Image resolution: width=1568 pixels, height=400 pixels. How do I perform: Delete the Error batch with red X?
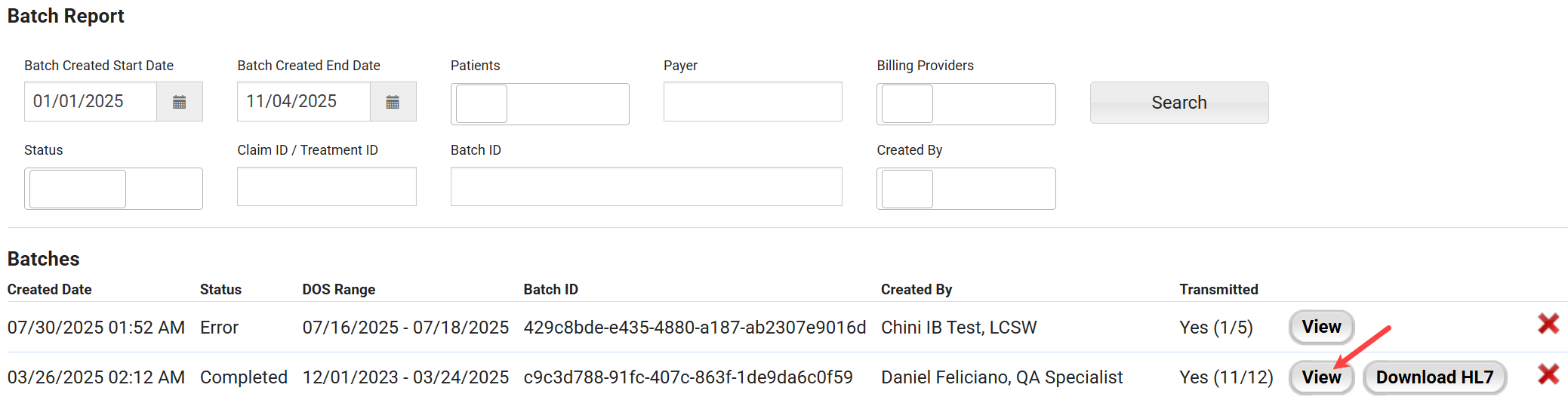[x=1548, y=325]
